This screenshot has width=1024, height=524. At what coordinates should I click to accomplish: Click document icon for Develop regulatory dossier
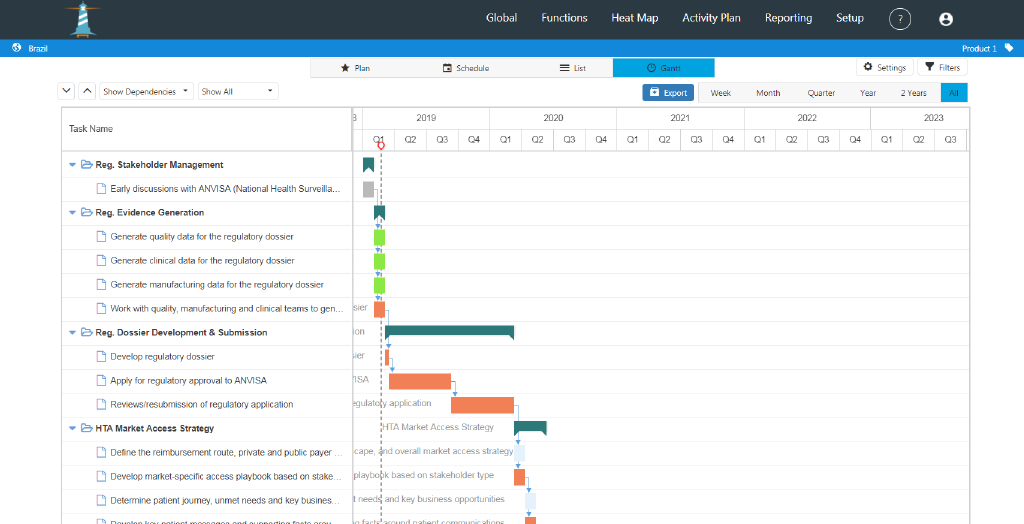click(x=101, y=357)
